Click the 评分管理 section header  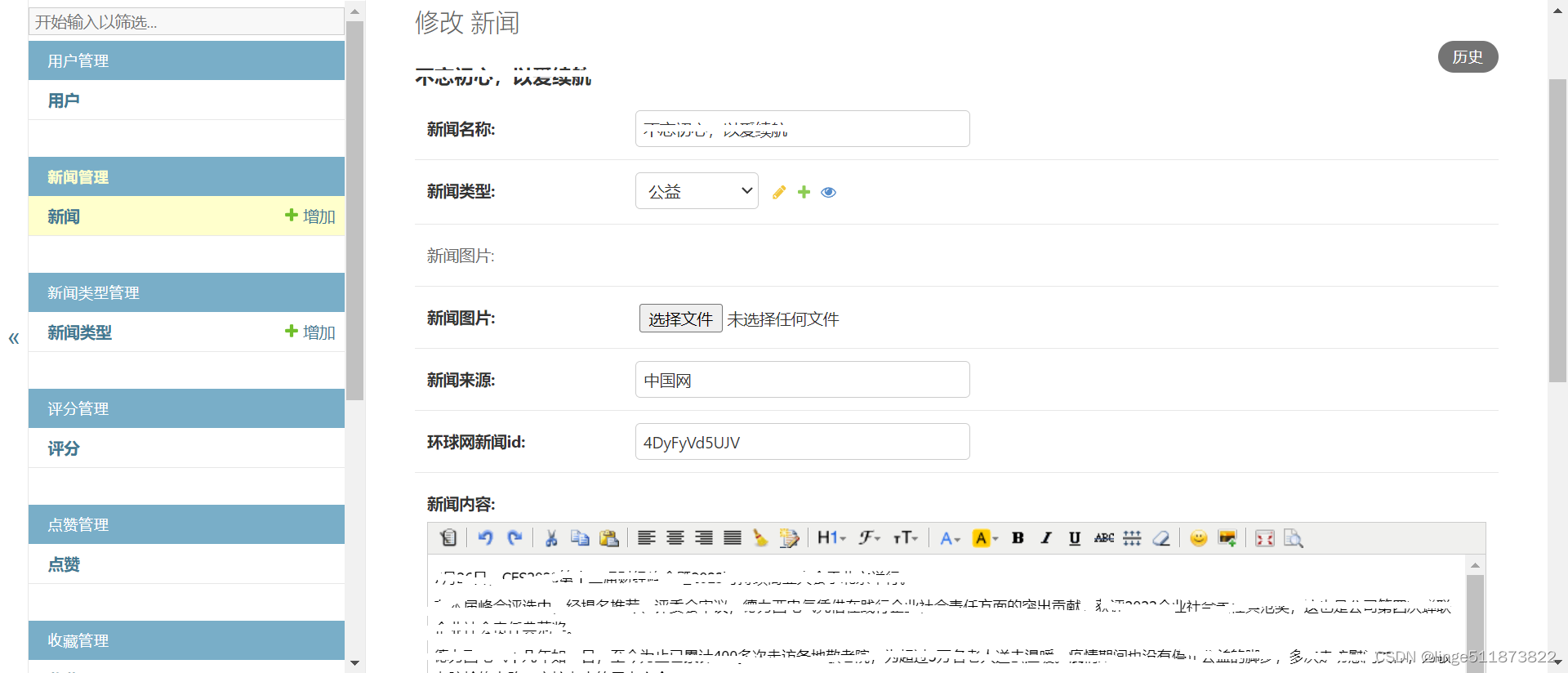(186, 408)
